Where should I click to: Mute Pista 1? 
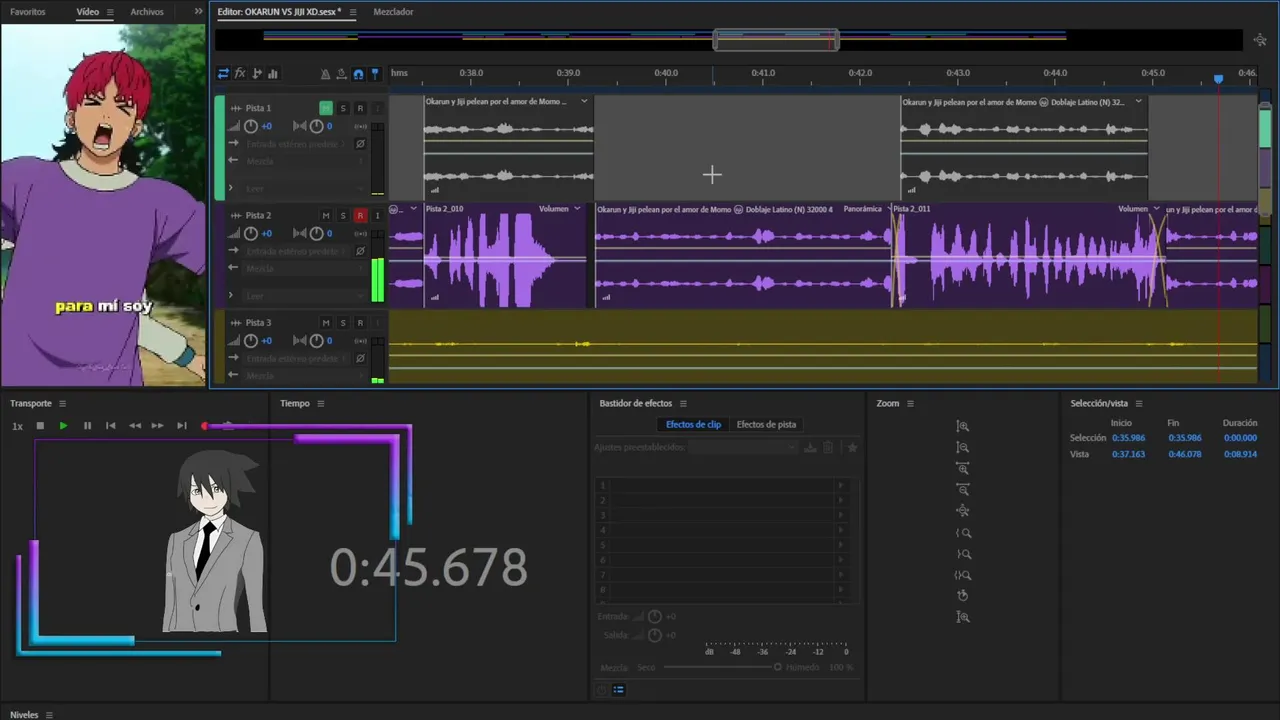click(326, 108)
